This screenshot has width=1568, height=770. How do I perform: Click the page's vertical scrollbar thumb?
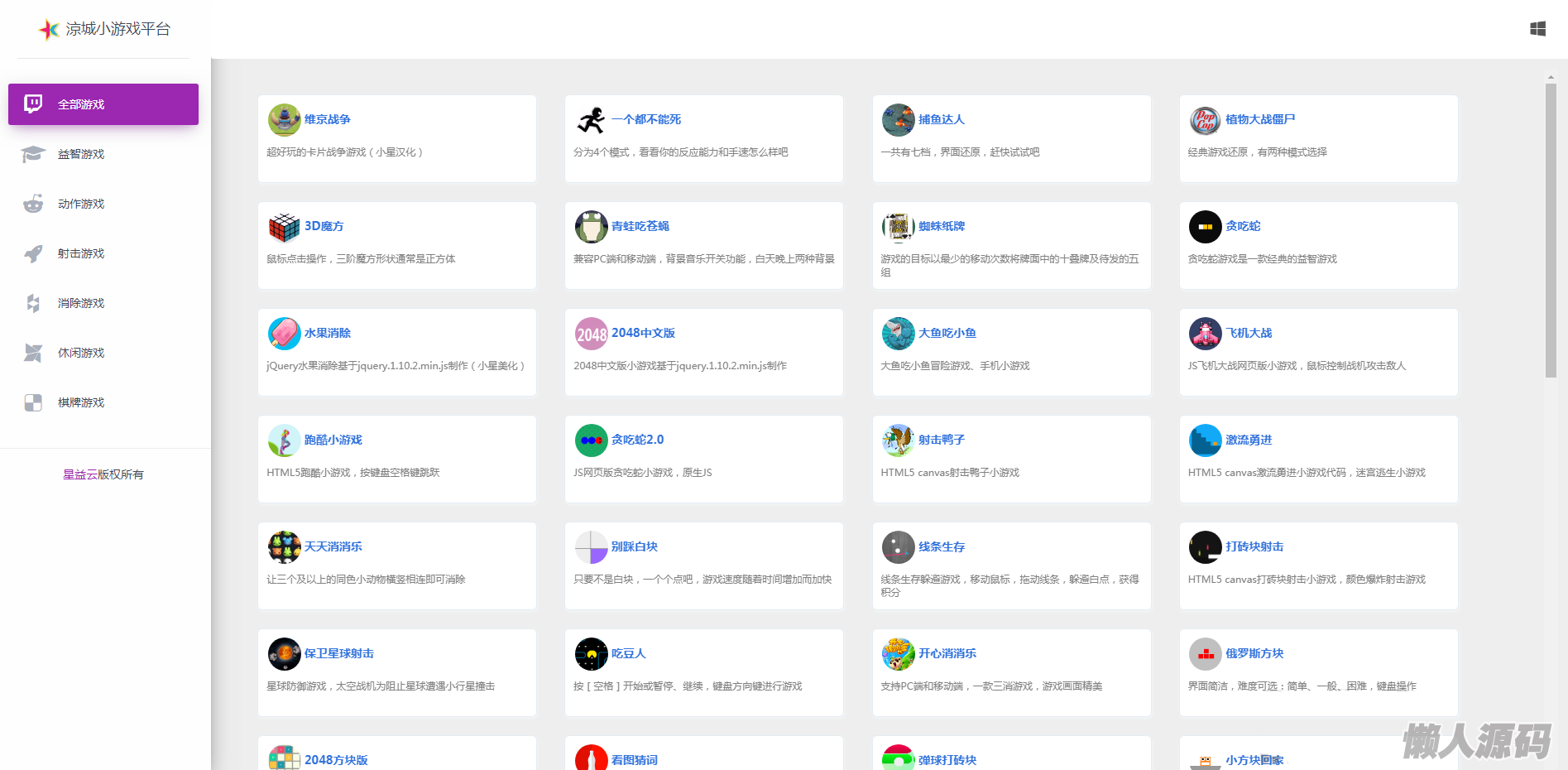pos(1551,230)
